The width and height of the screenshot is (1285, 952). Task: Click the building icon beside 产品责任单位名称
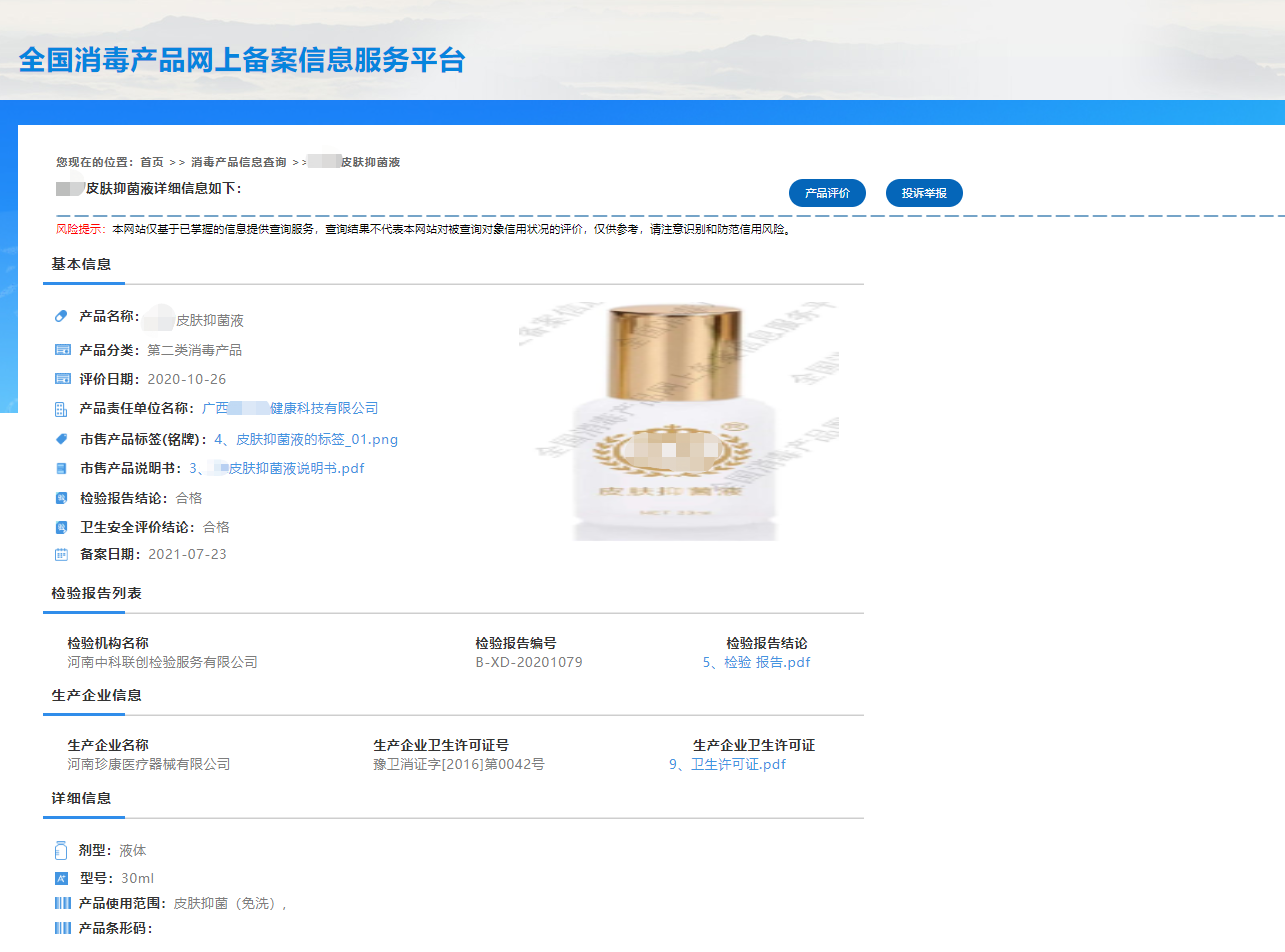click(x=61, y=409)
